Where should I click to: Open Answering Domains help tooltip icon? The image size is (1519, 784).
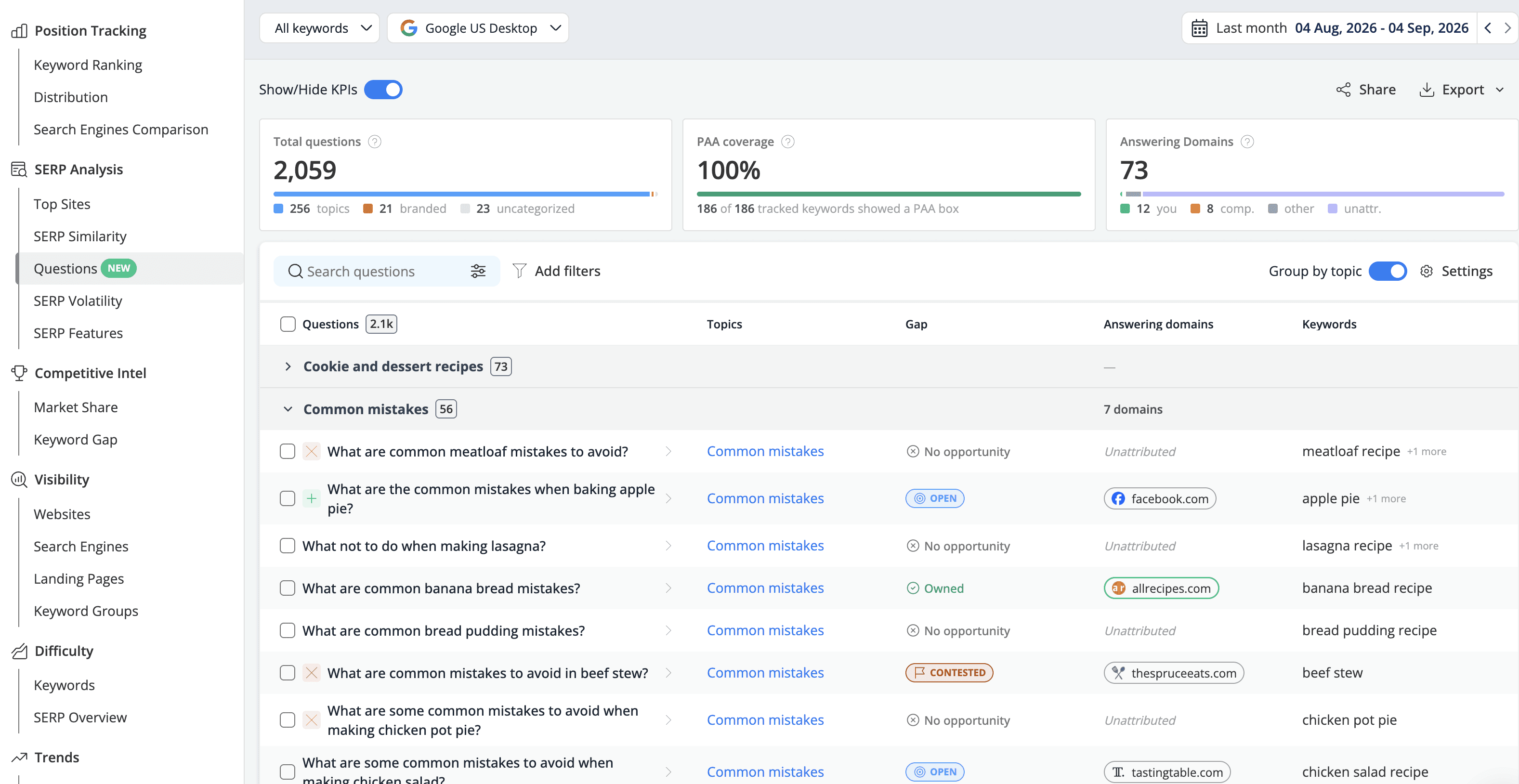point(1247,142)
